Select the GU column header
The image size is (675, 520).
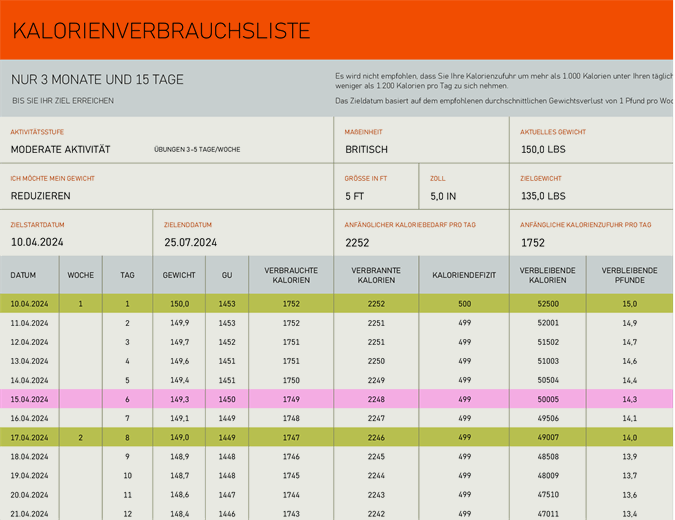click(227, 275)
